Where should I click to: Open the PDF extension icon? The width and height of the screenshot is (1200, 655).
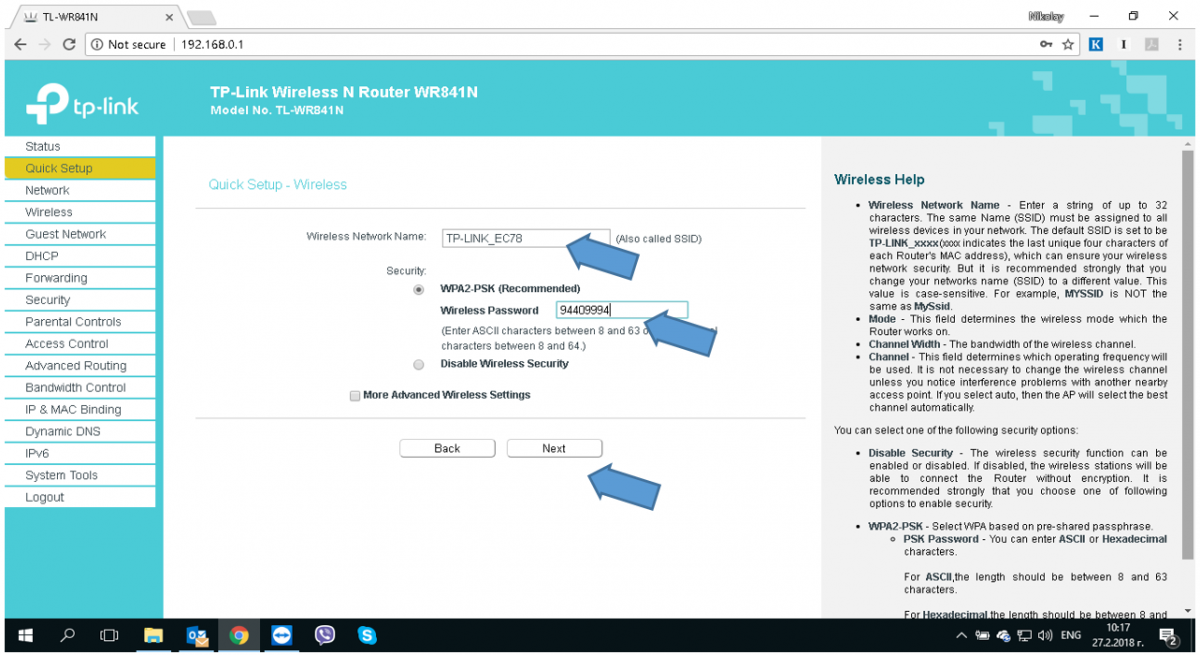point(1152,45)
